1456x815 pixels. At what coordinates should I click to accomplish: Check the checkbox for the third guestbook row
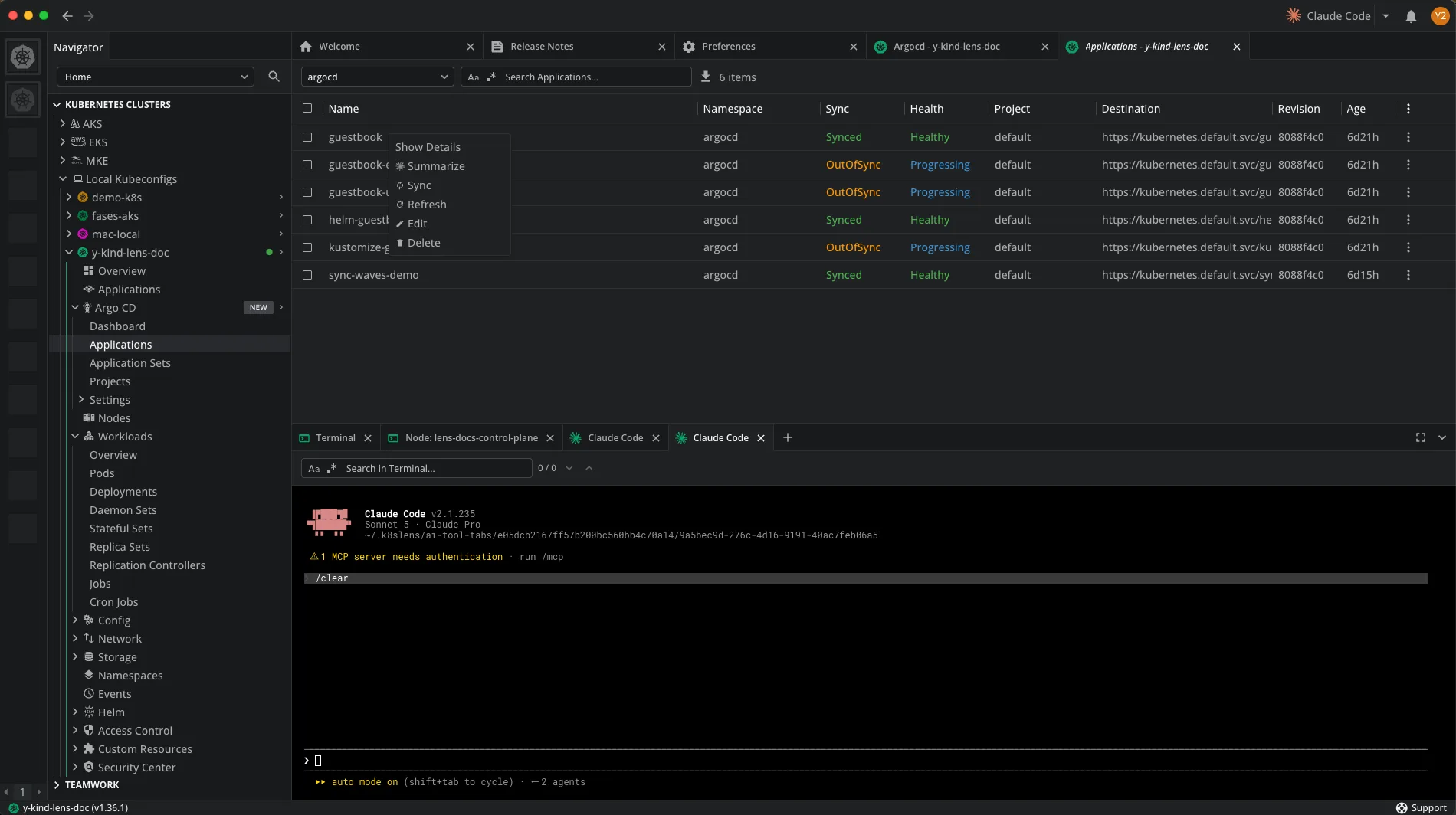[307, 192]
